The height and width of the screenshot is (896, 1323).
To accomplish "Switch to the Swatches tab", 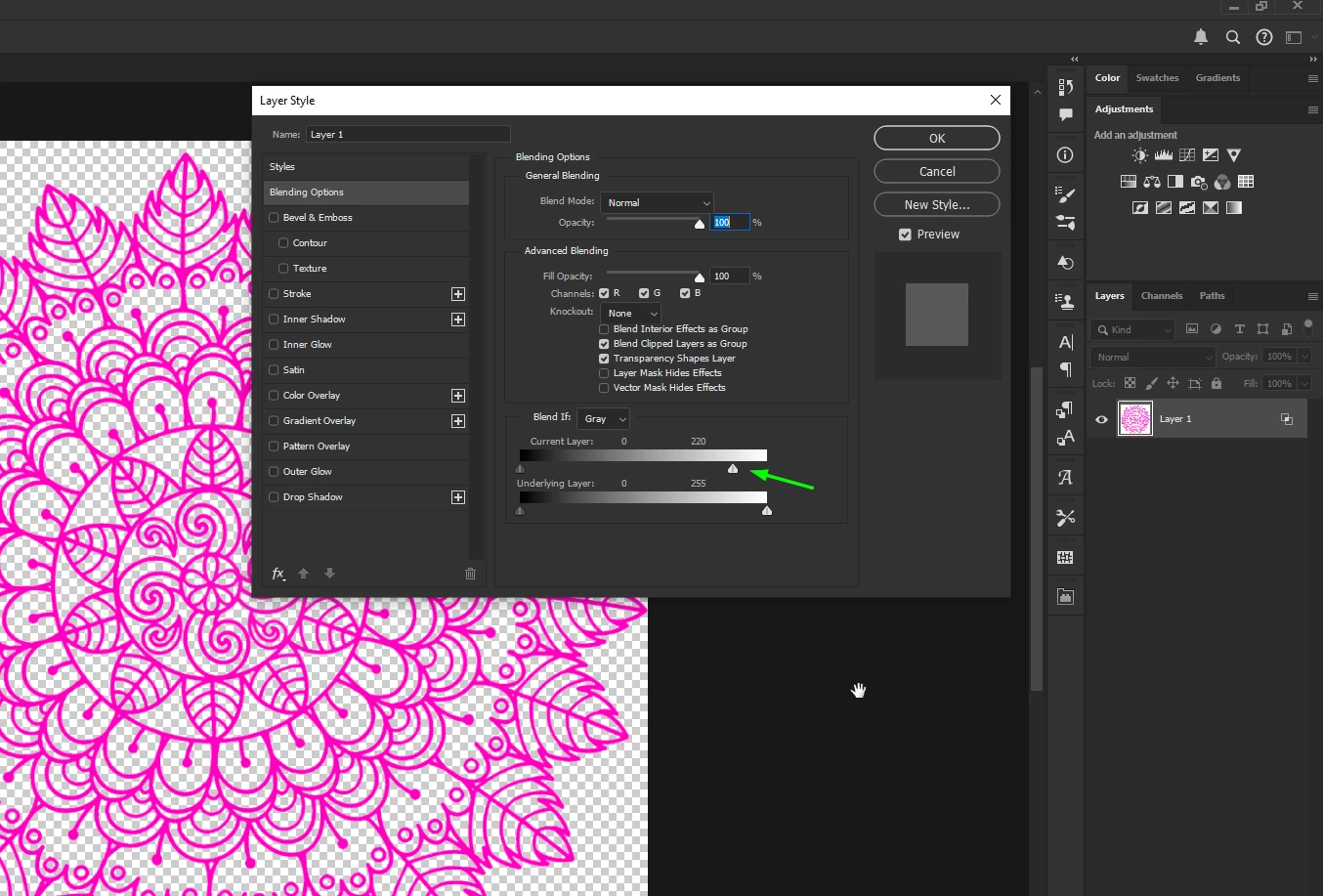I will click(x=1157, y=78).
